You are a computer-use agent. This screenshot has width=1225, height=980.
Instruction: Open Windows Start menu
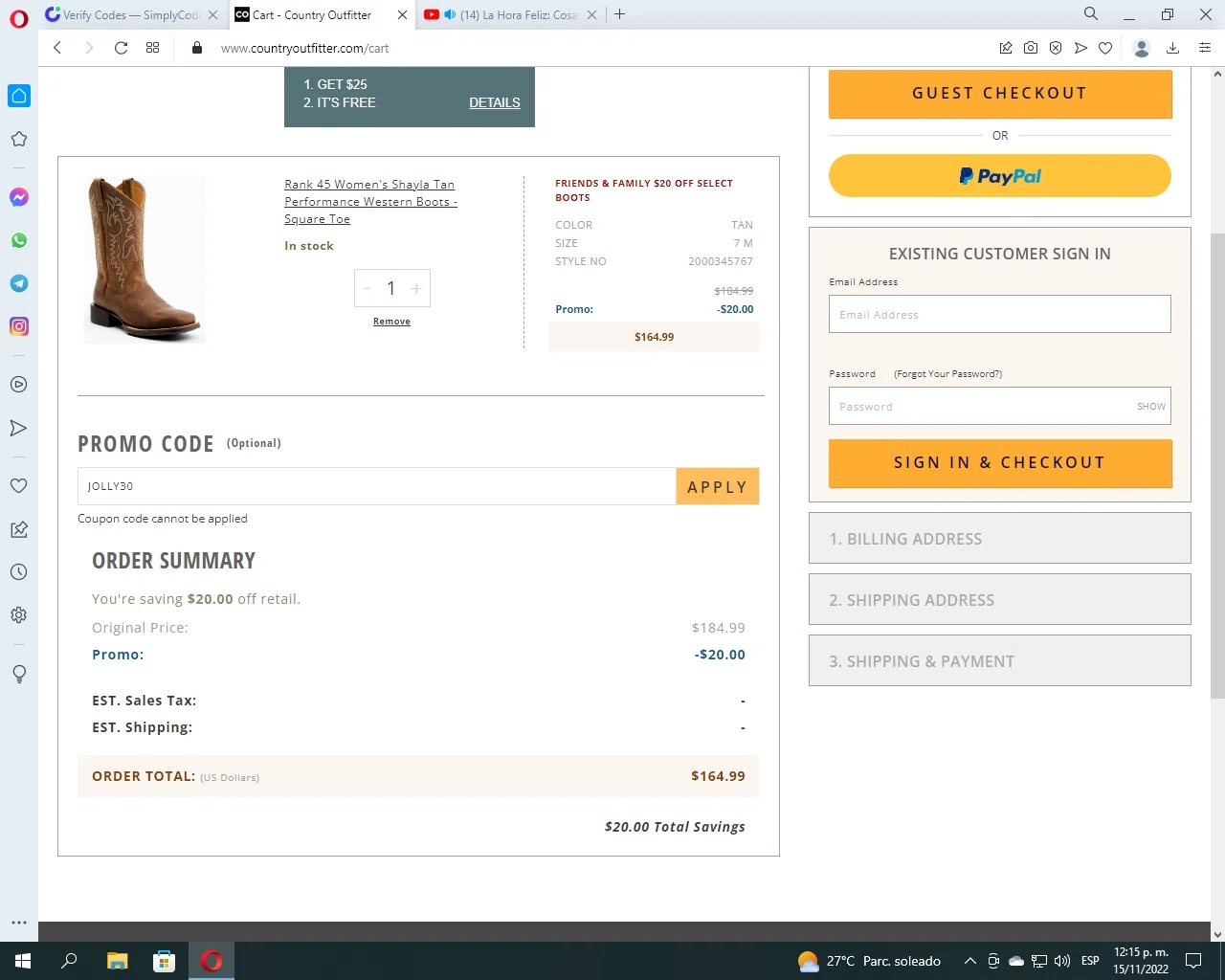click(x=23, y=961)
